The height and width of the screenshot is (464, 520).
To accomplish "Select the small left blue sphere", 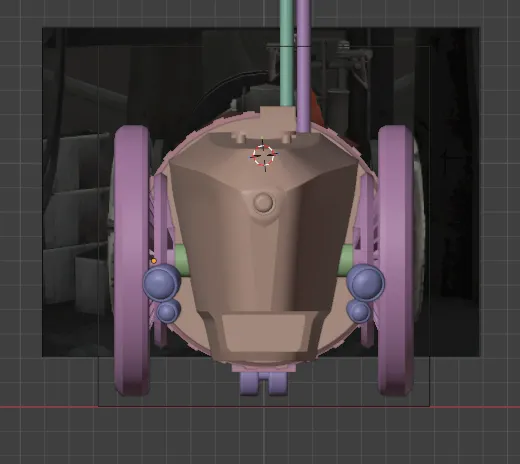I will pyautogui.click(x=168, y=311).
